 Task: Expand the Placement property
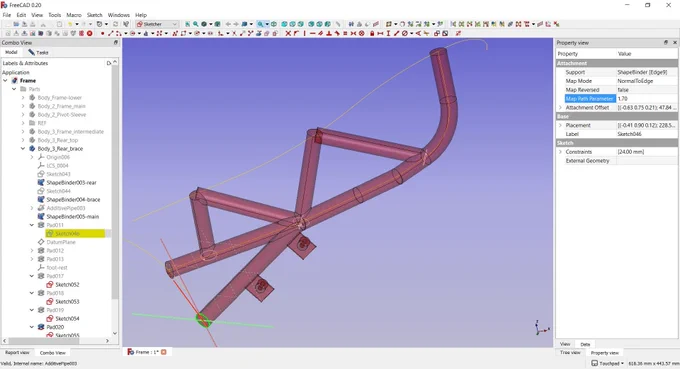560,125
